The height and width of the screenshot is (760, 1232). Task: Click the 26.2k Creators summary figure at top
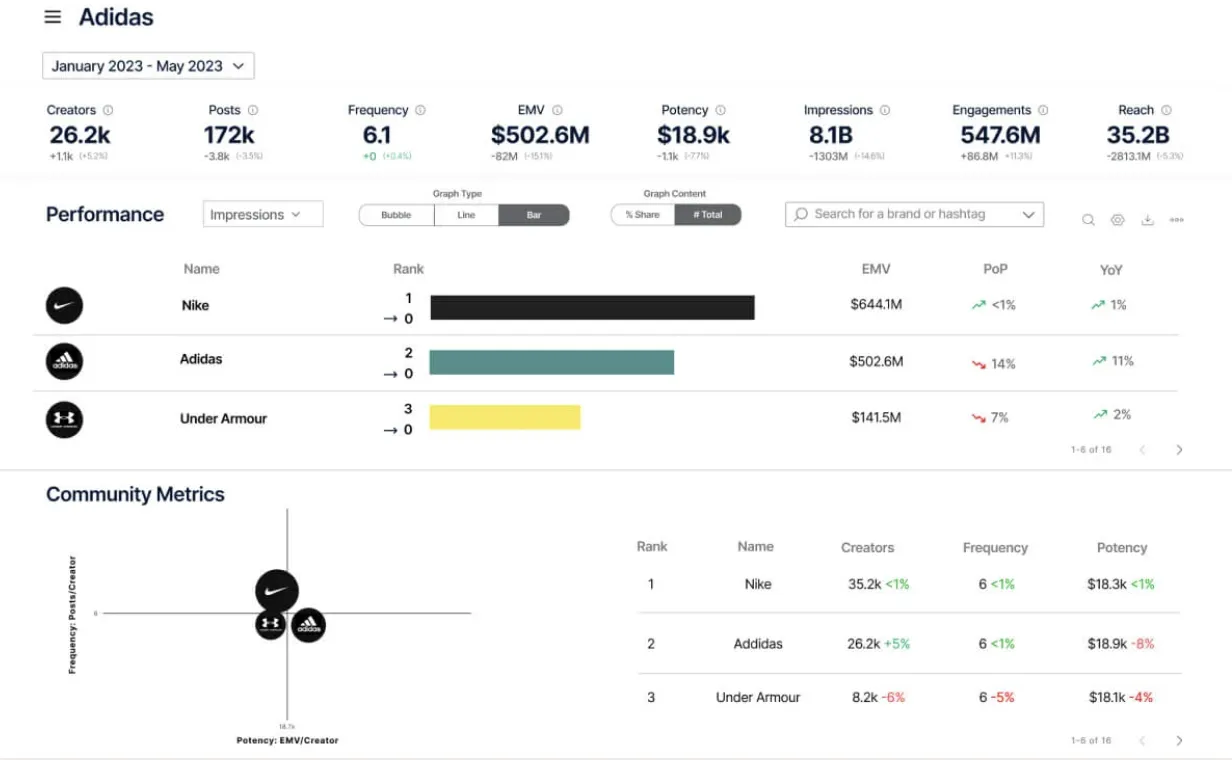point(78,135)
